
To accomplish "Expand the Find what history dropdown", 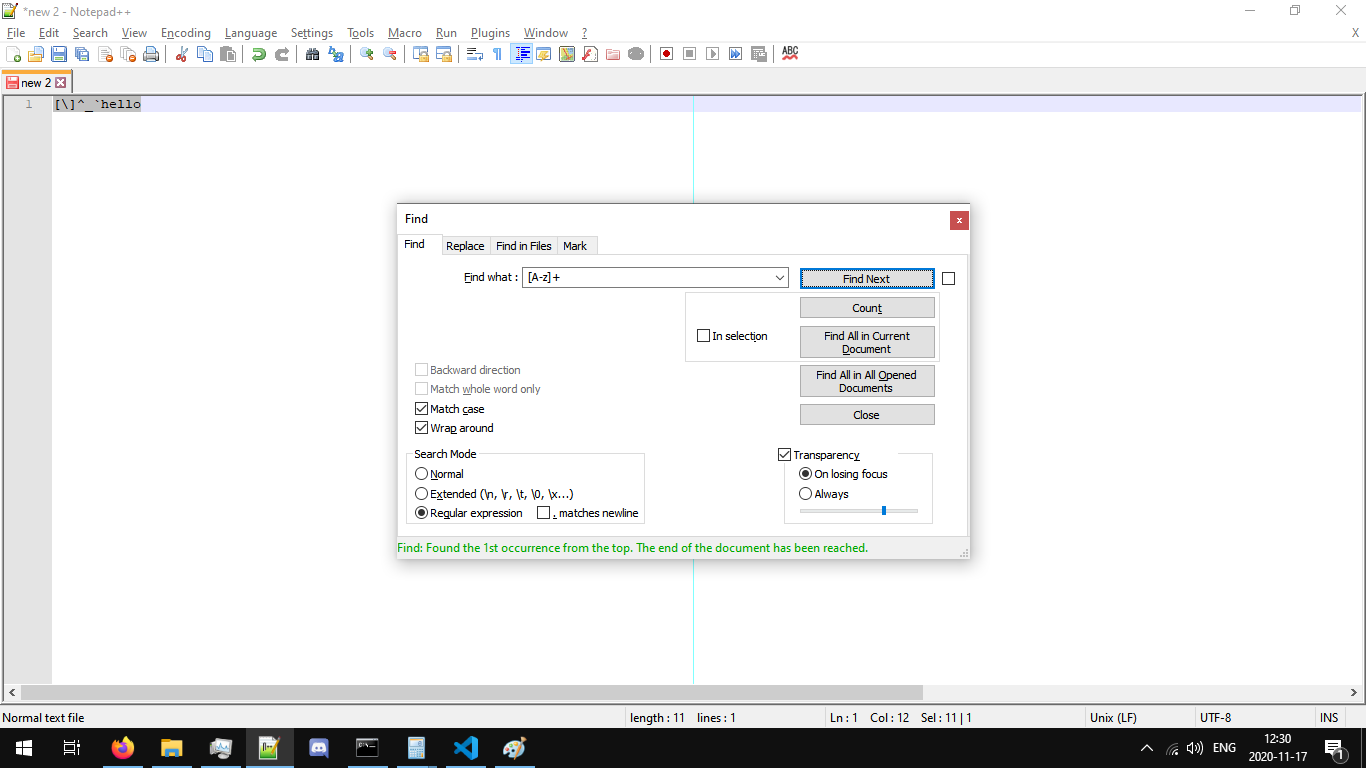I will click(x=780, y=278).
